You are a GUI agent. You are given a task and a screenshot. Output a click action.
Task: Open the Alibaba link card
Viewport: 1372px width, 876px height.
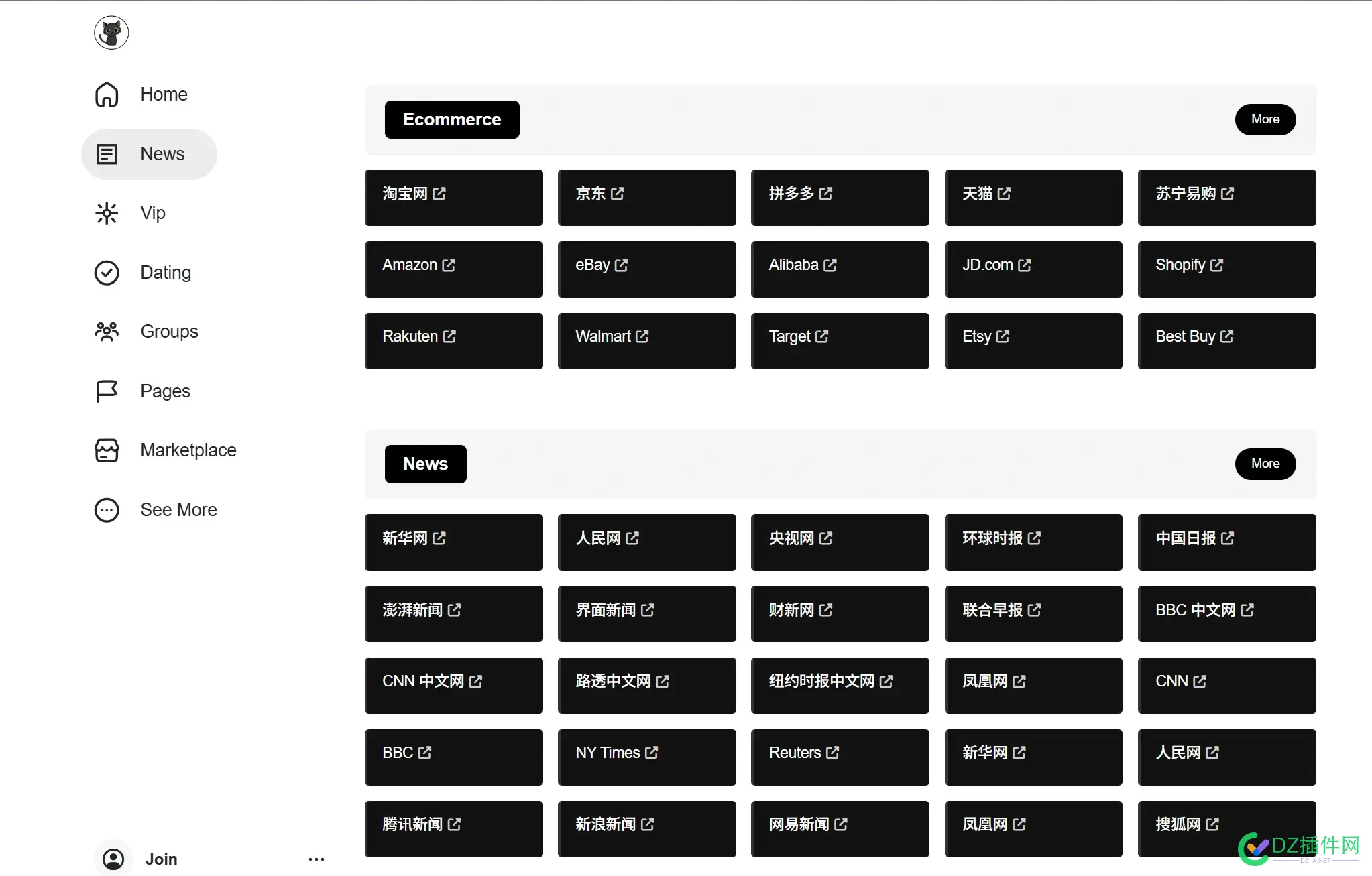[x=840, y=269]
